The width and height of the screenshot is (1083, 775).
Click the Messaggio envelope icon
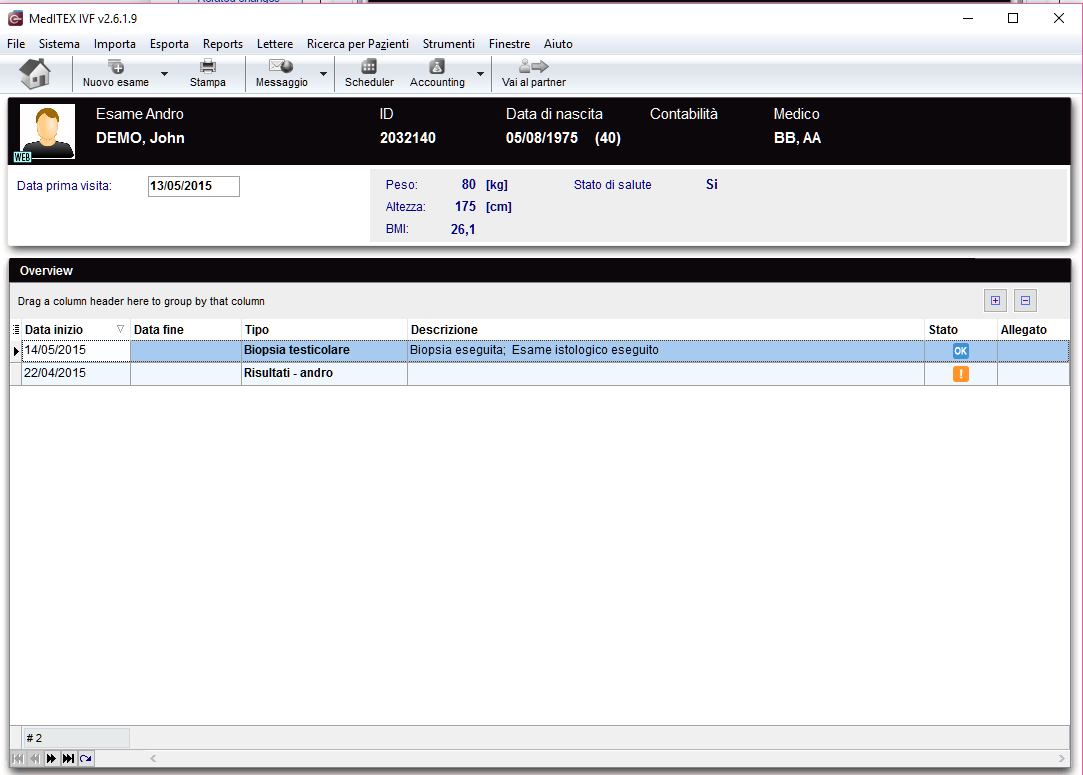coord(281,67)
